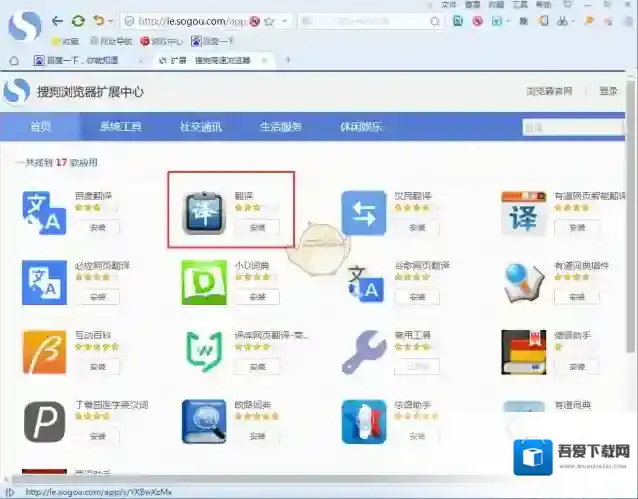
Task: Open the 查看 menu
Action: pyautogui.click(x=473, y=4)
